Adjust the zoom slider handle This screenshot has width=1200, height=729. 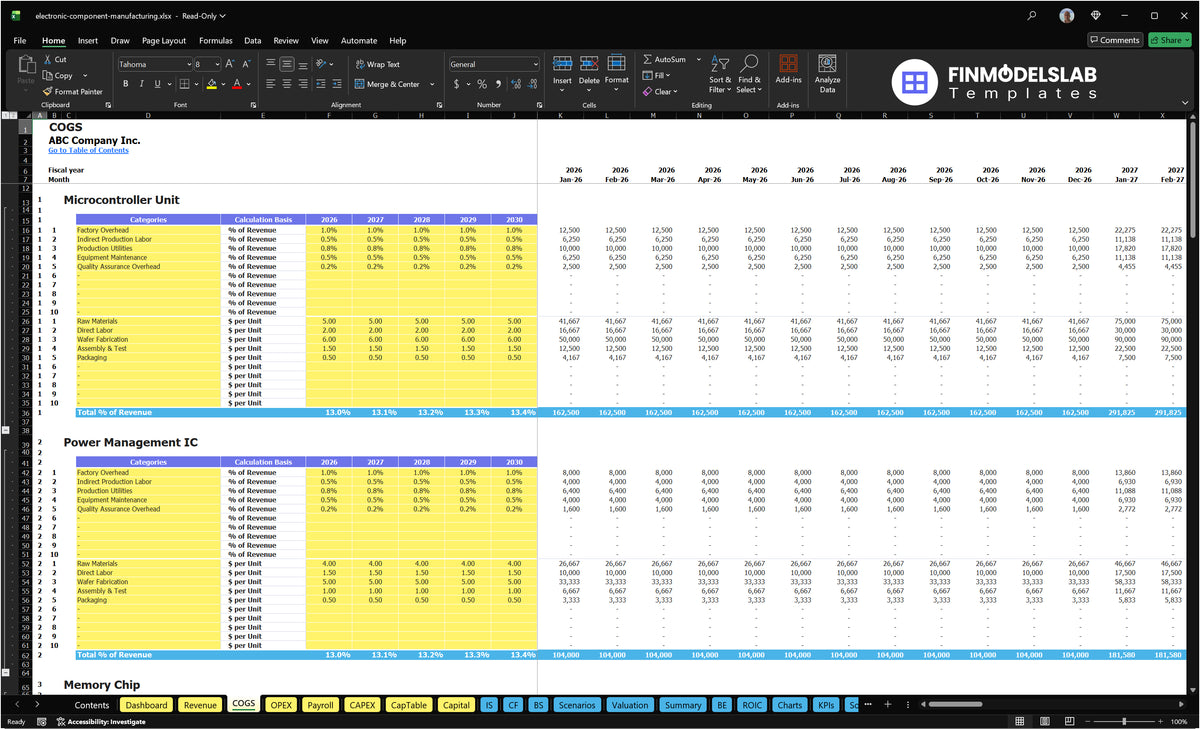(x=1125, y=721)
